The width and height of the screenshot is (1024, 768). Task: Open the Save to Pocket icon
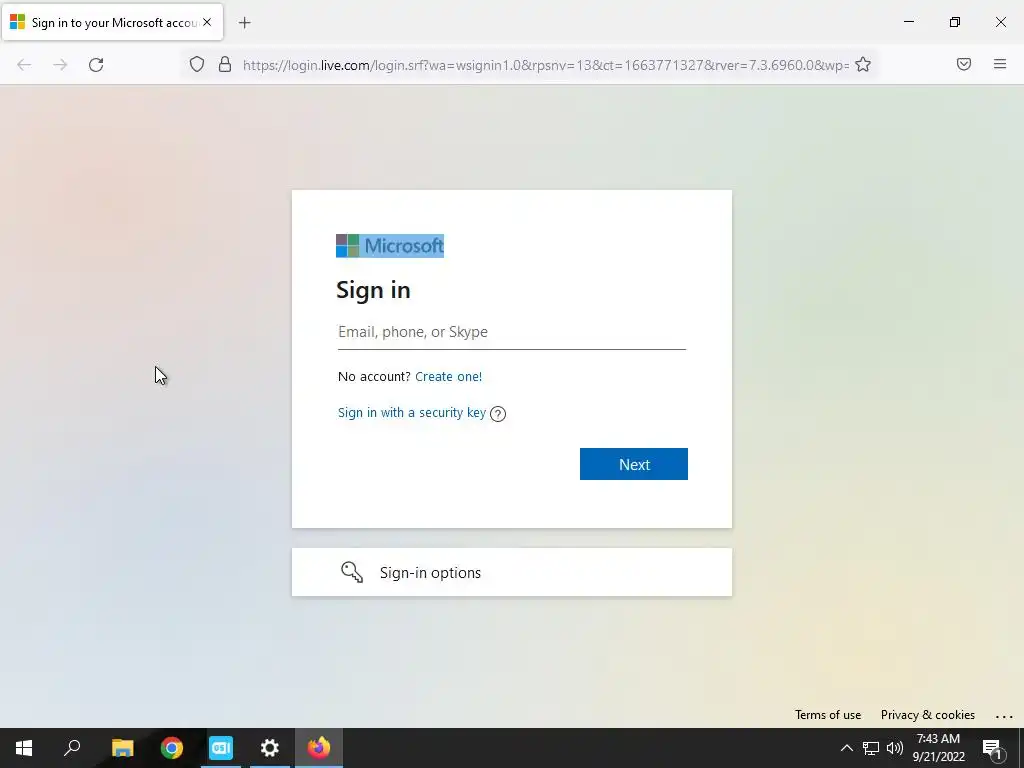click(964, 64)
